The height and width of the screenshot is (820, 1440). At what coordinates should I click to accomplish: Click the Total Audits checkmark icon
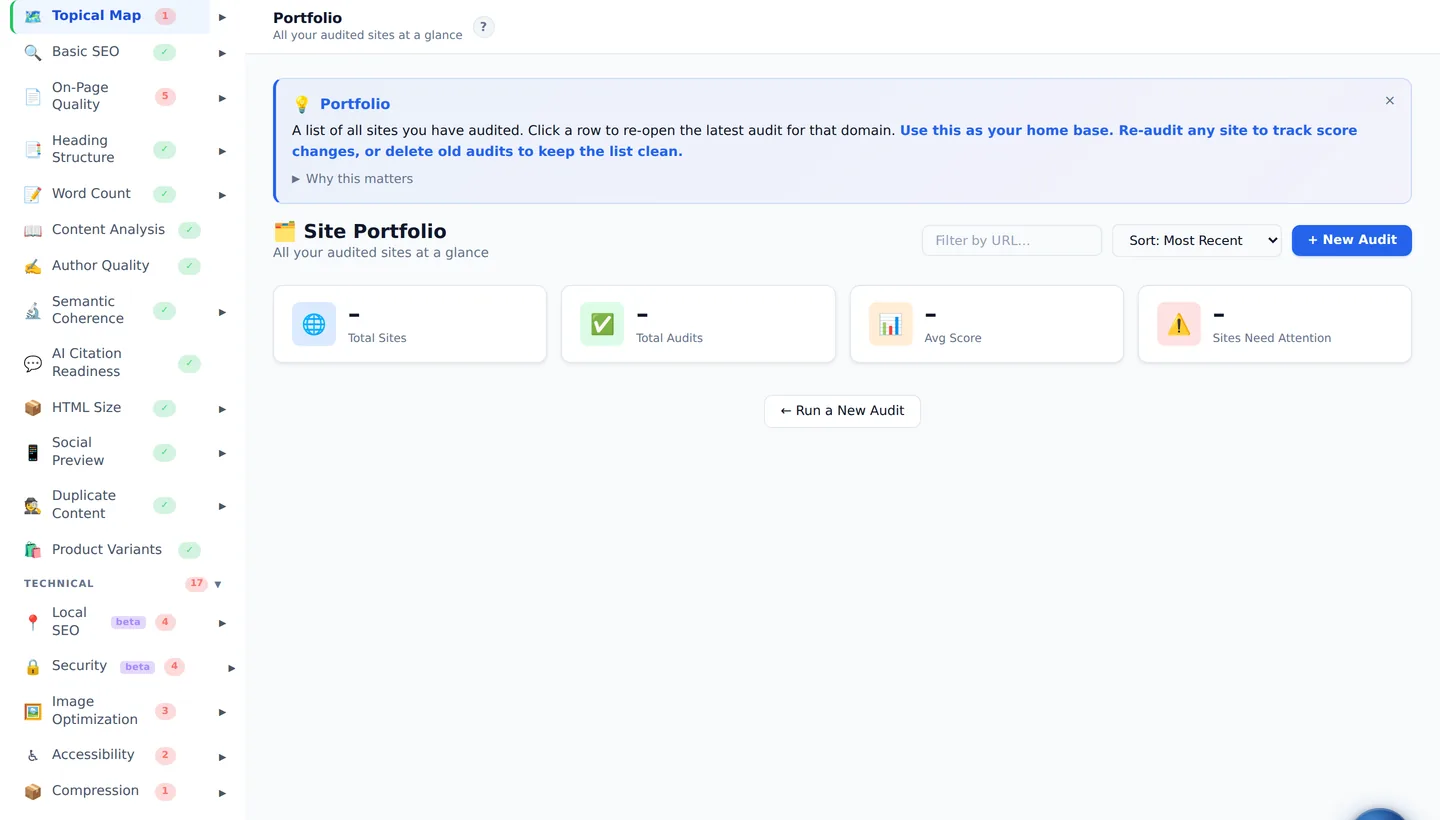pos(602,324)
